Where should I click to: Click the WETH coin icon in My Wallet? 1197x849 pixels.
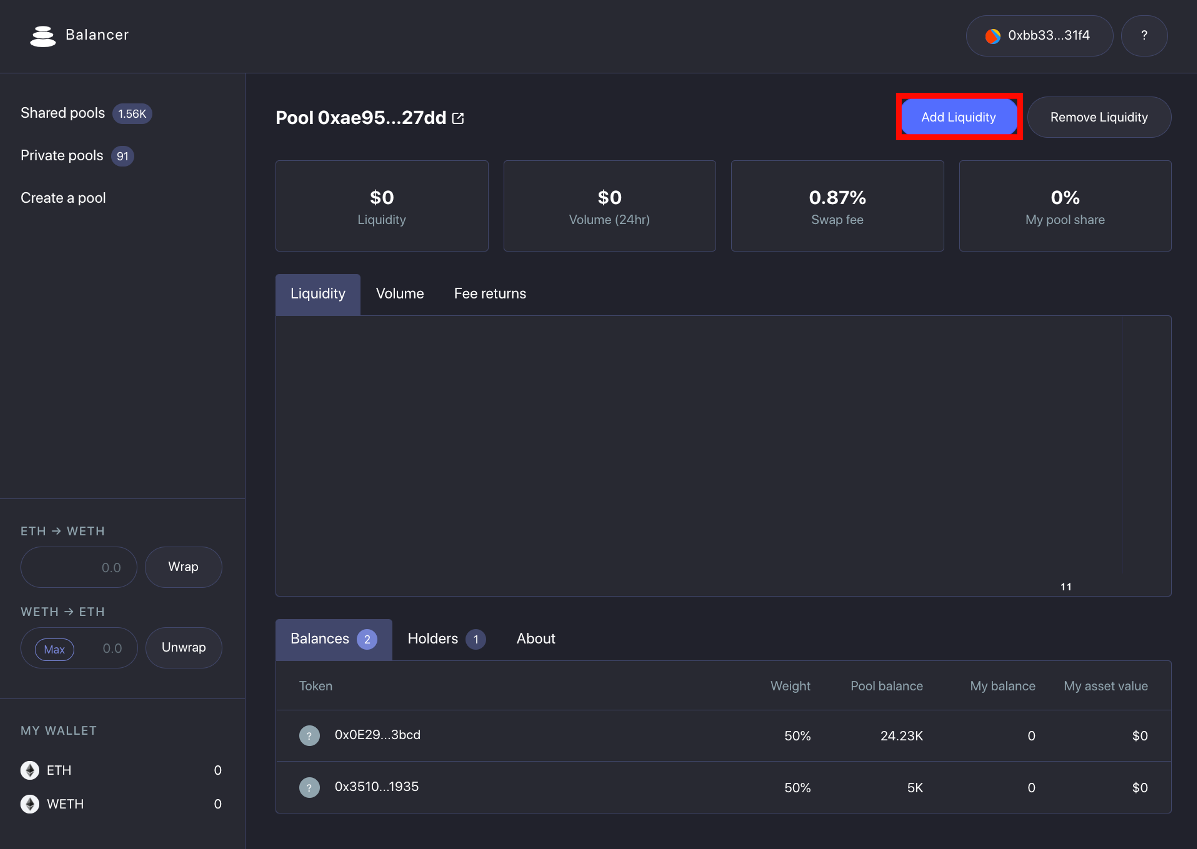tap(28, 804)
